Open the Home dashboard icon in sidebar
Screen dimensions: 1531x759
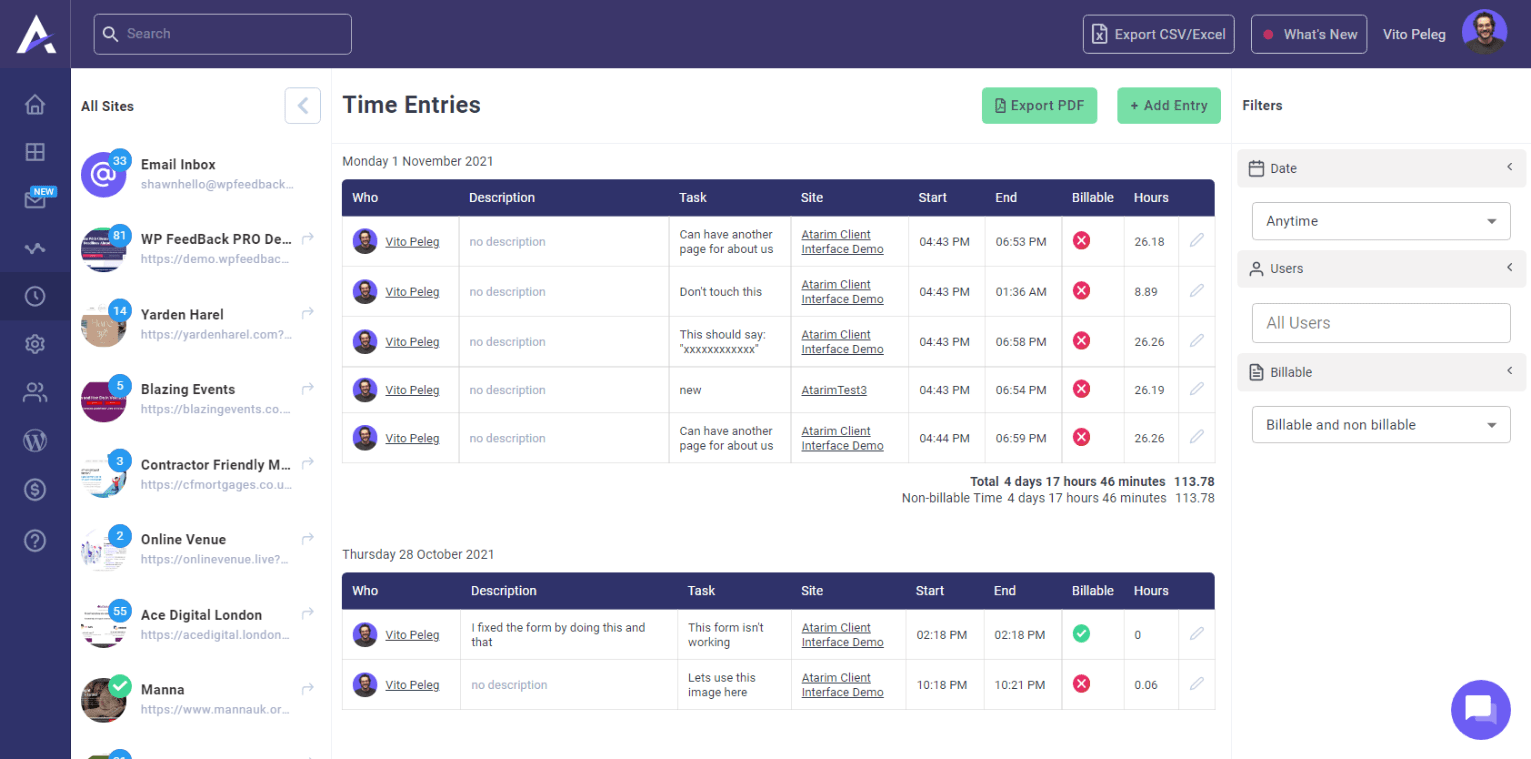click(35, 105)
